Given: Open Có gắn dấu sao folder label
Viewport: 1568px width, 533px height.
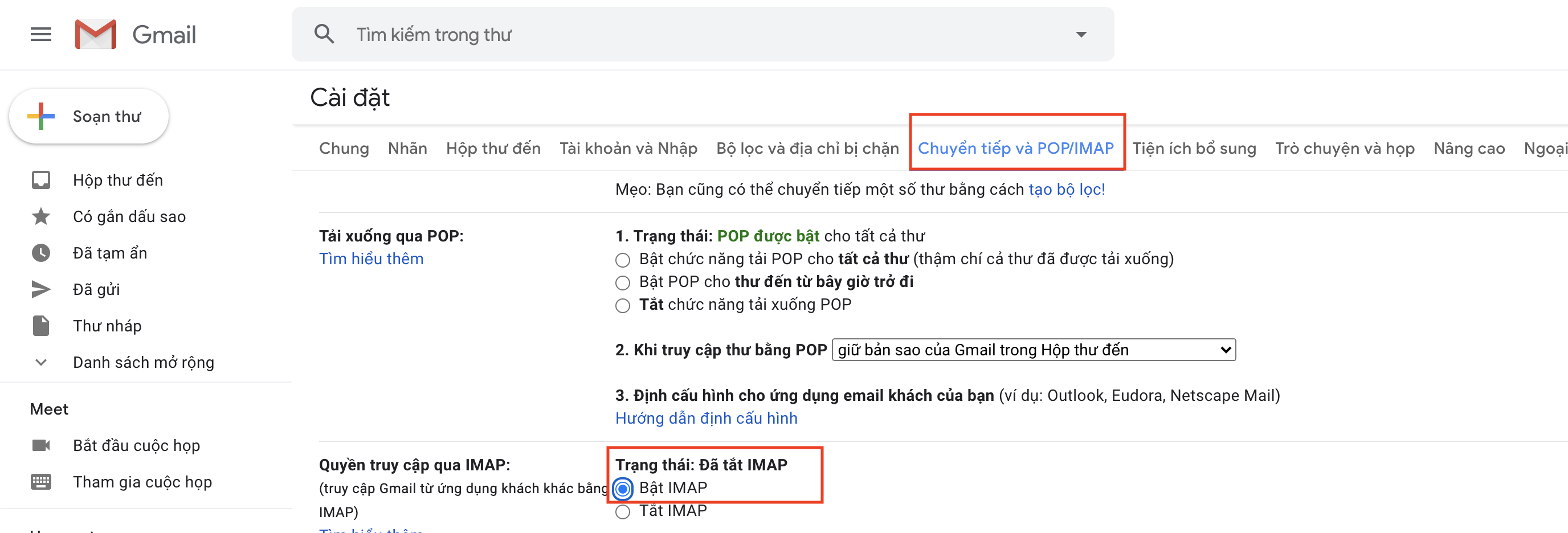Looking at the screenshot, I should pos(130,216).
